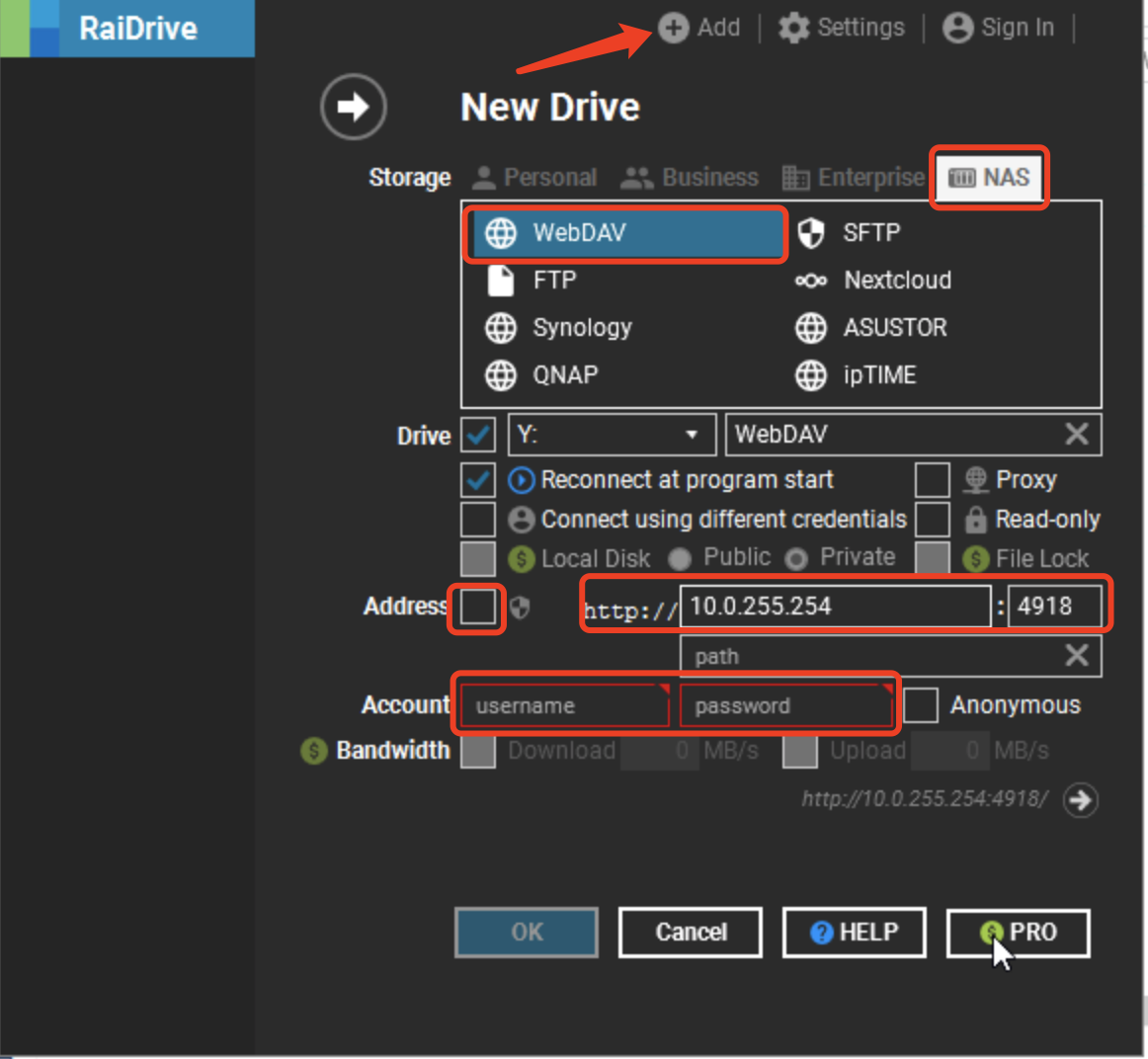Toggle the Local Disk checkbox
Viewport: 1148px width, 1059px height.
pyautogui.click(x=478, y=559)
